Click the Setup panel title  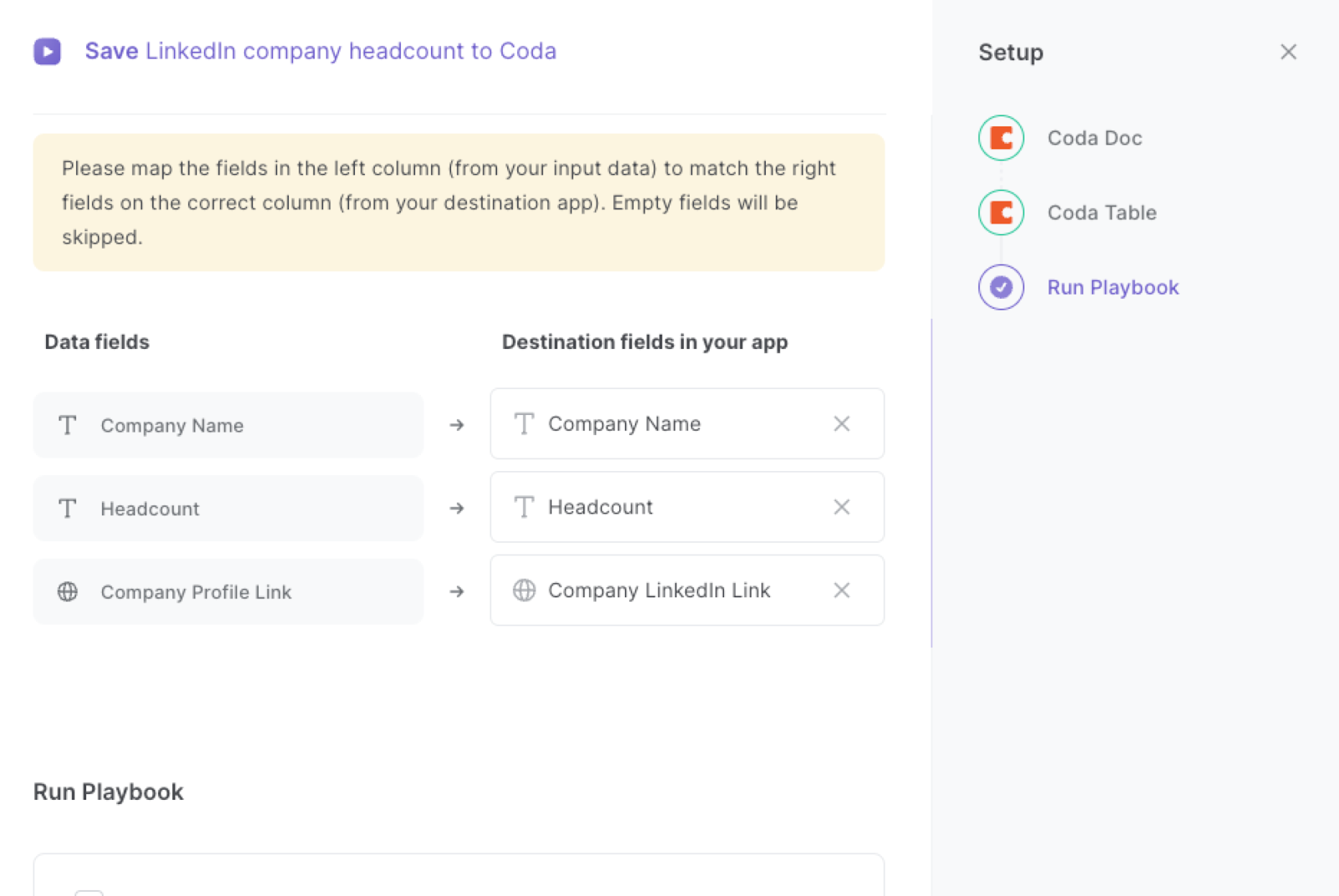(x=1011, y=52)
